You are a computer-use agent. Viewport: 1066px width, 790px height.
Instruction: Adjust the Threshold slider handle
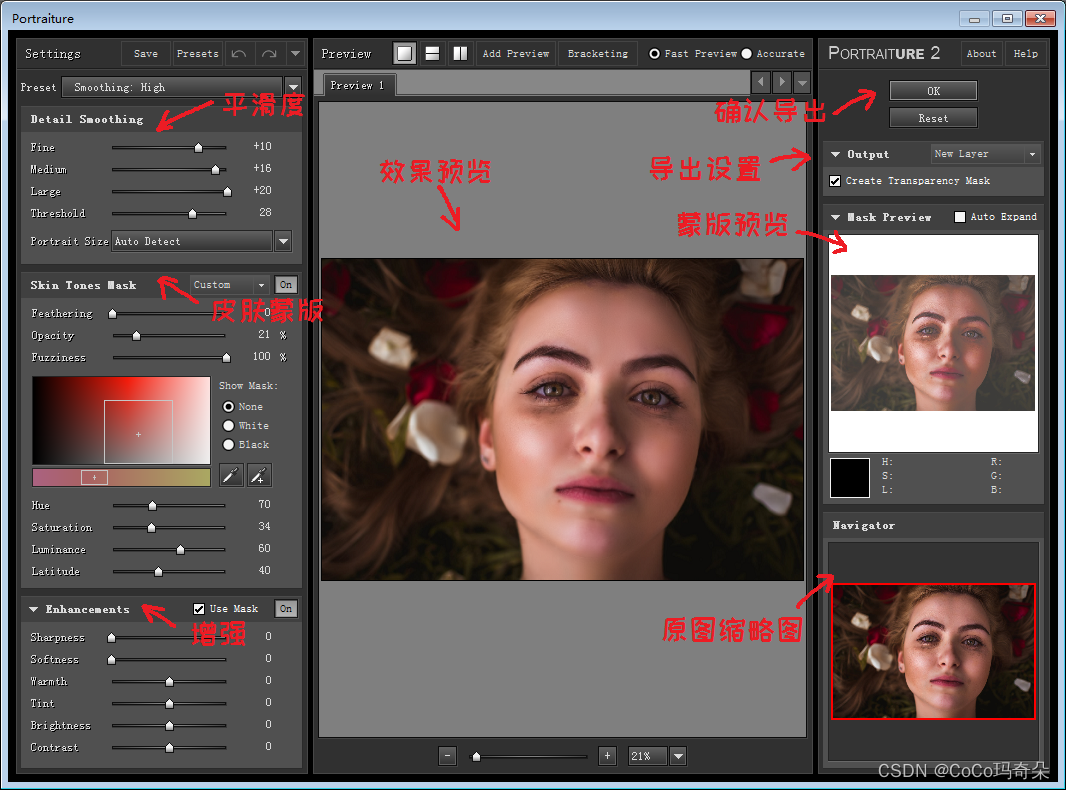click(192, 213)
